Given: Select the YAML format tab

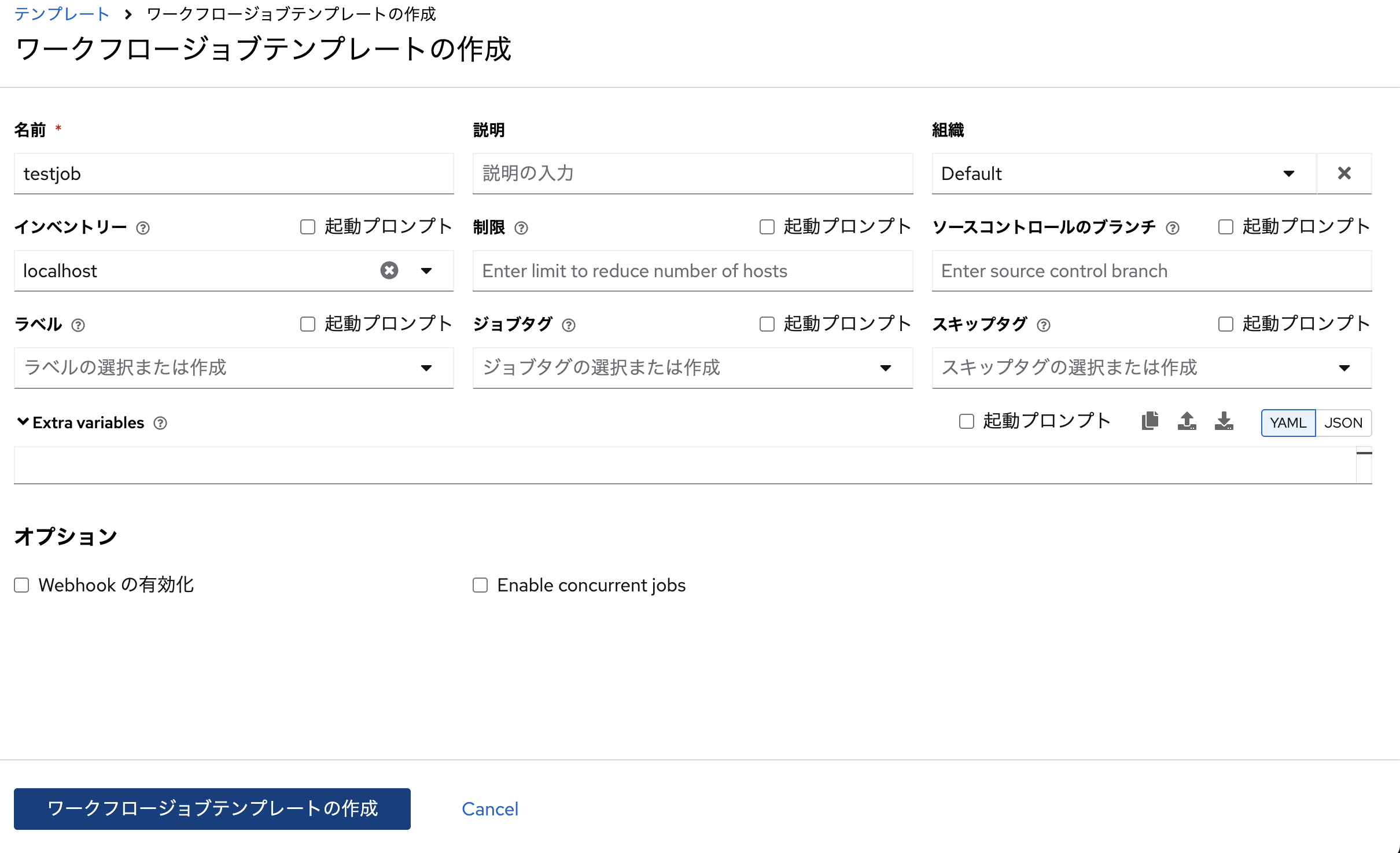Looking at the screenshot, I should [1288, 423].
